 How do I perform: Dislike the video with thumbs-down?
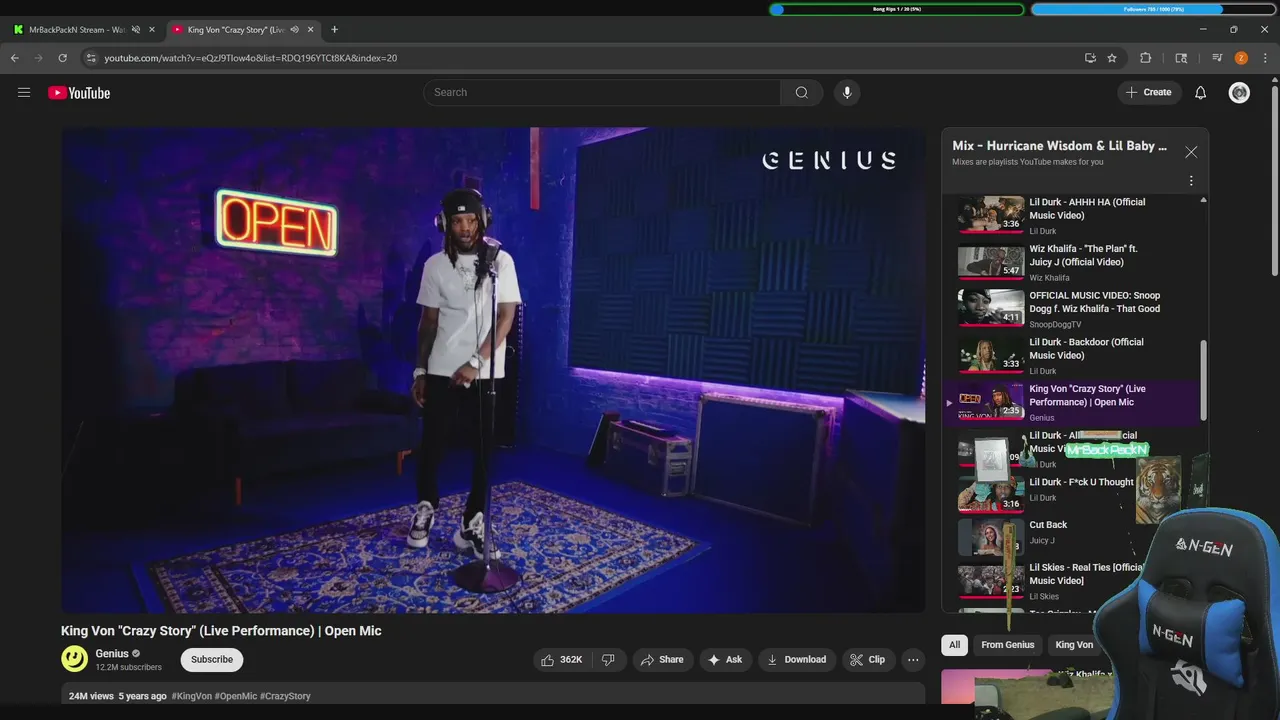coord(608,660)
